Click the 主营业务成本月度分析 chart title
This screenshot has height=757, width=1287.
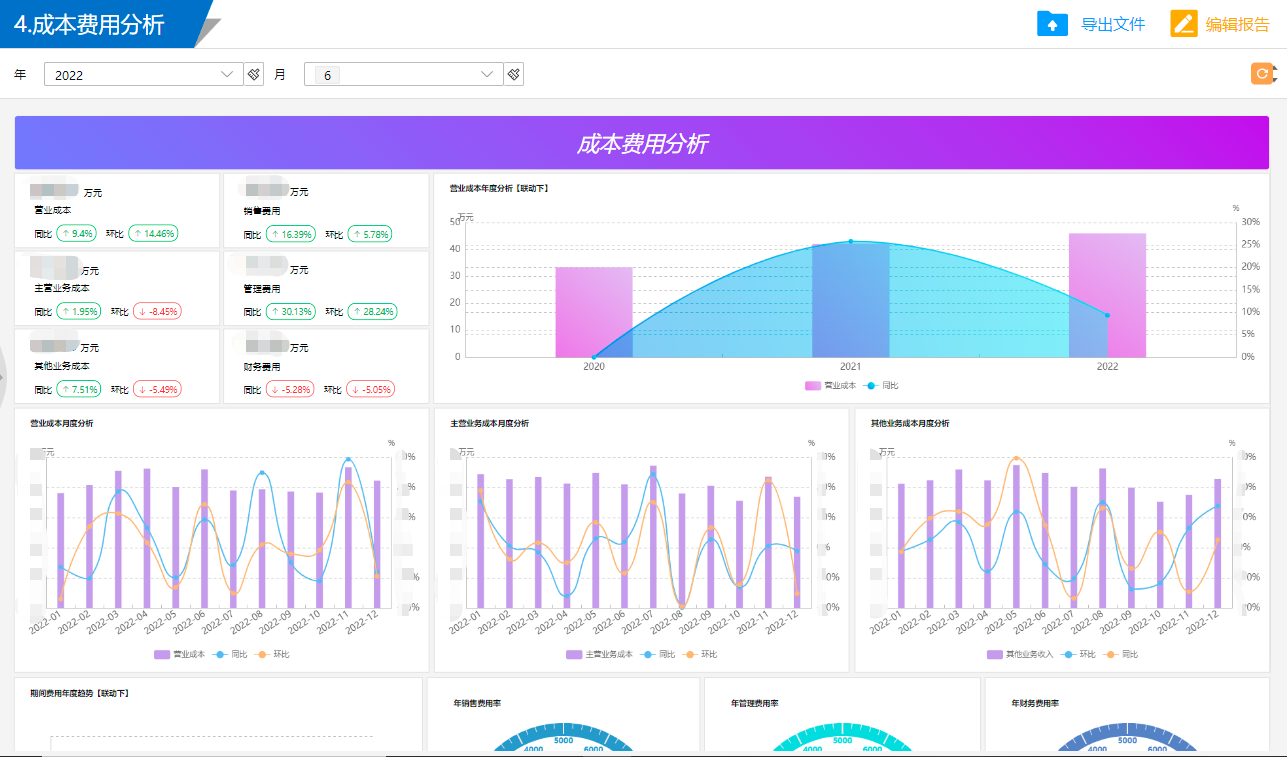[490, 423]
